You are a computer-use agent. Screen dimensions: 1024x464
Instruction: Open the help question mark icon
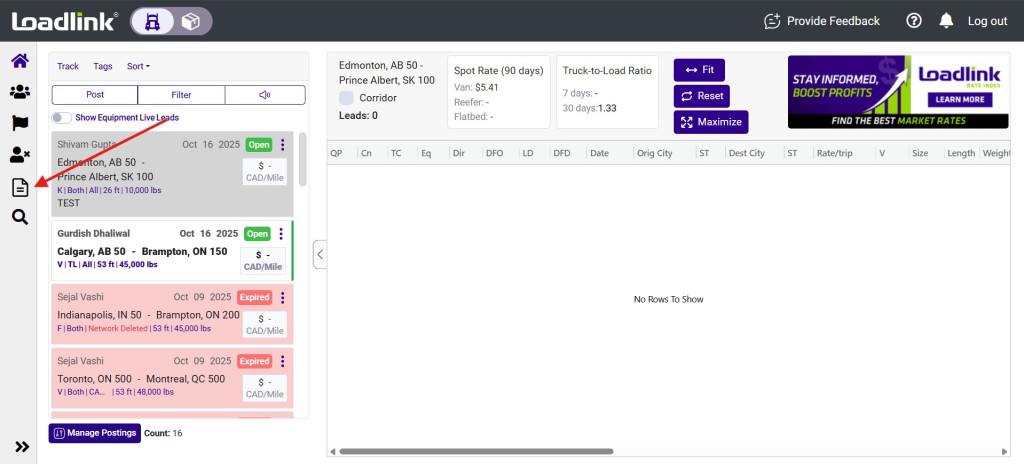click(x=913, y=21)
